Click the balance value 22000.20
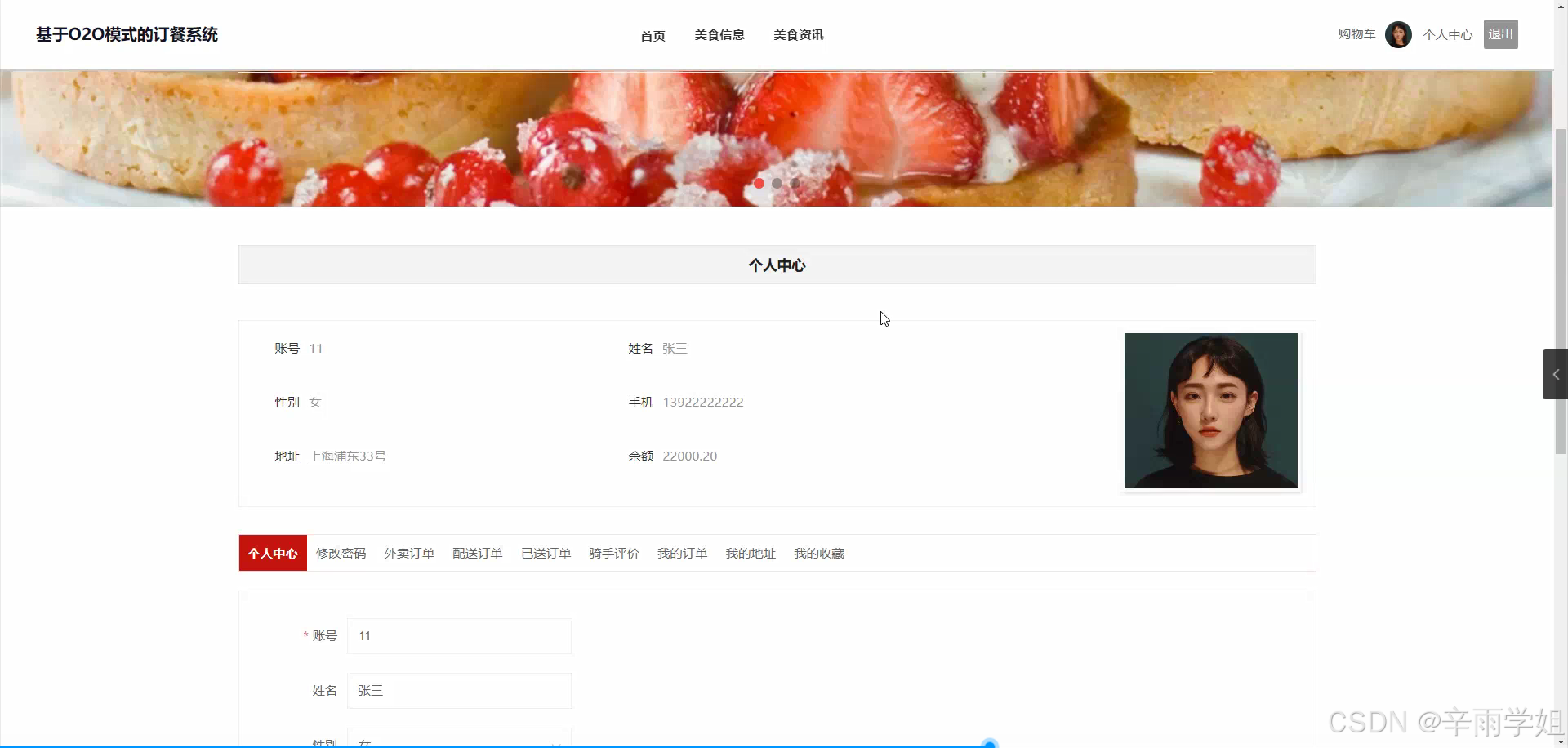Image resolution: width=1568 pixels, height=748 pixels. pos(689,456)
